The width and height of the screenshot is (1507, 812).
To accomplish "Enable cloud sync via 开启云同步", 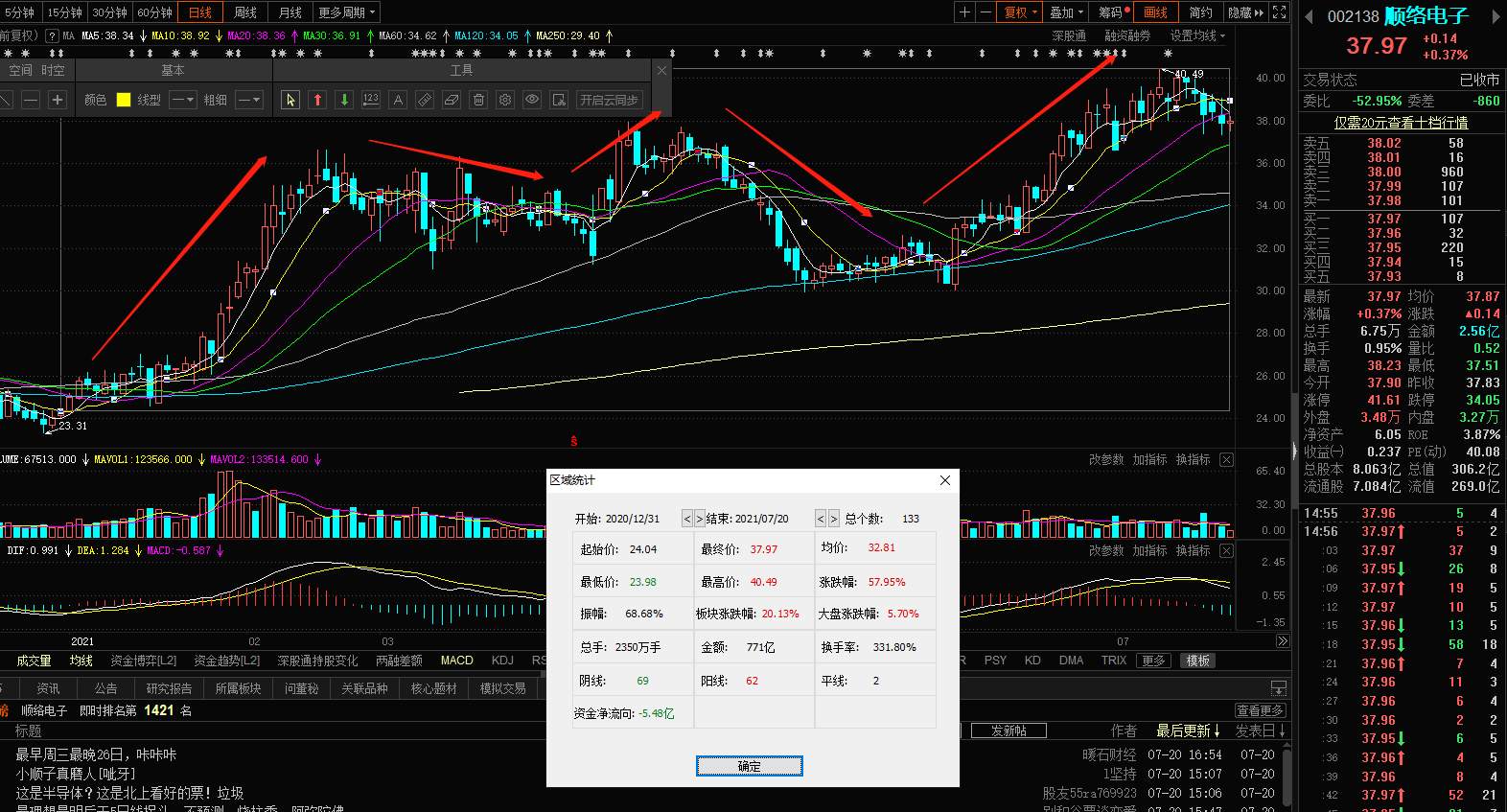I will click(x=609, y=100).
